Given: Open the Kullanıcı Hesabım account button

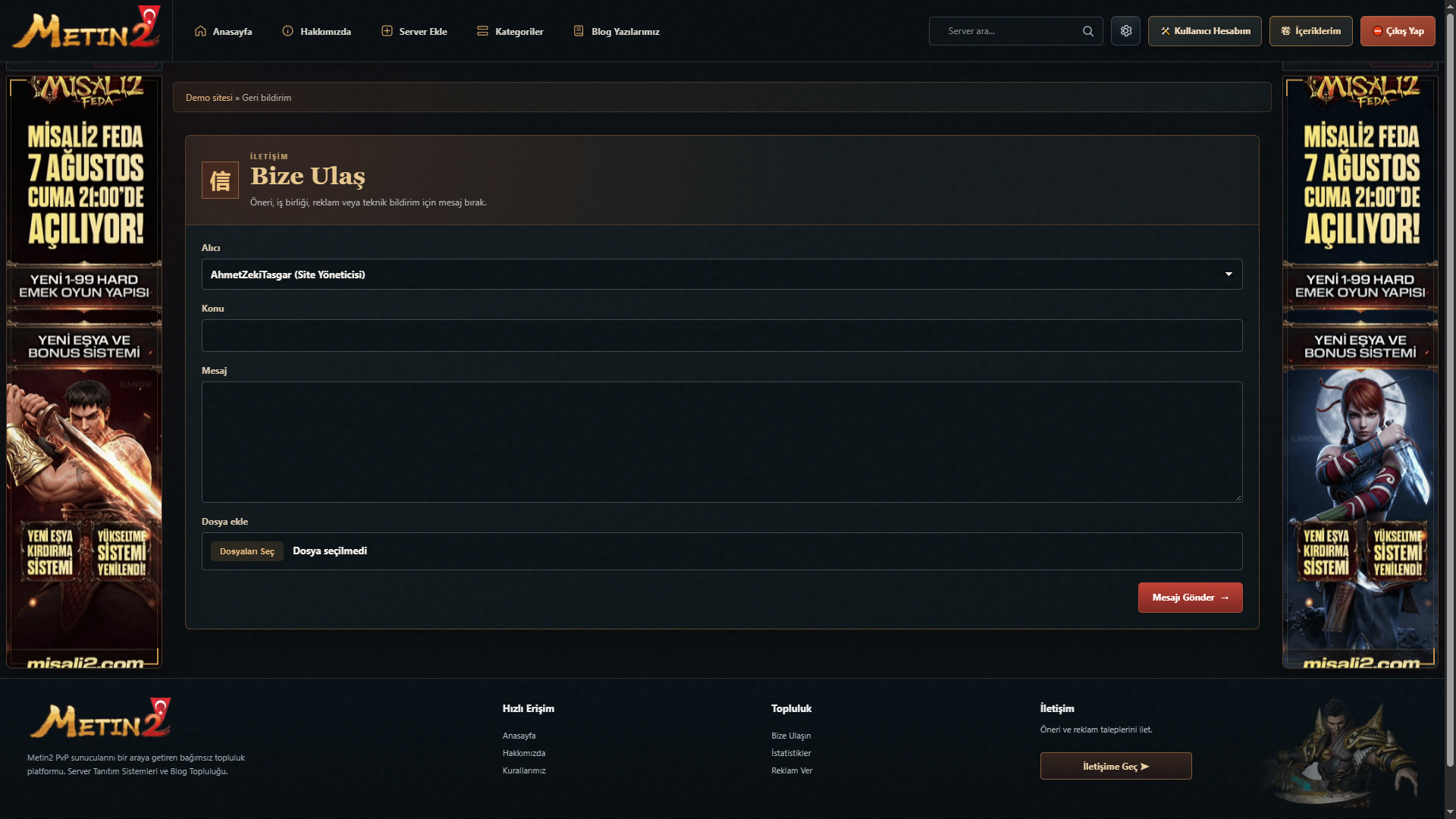Looking at the screenshot, I should coord(1205,31).
